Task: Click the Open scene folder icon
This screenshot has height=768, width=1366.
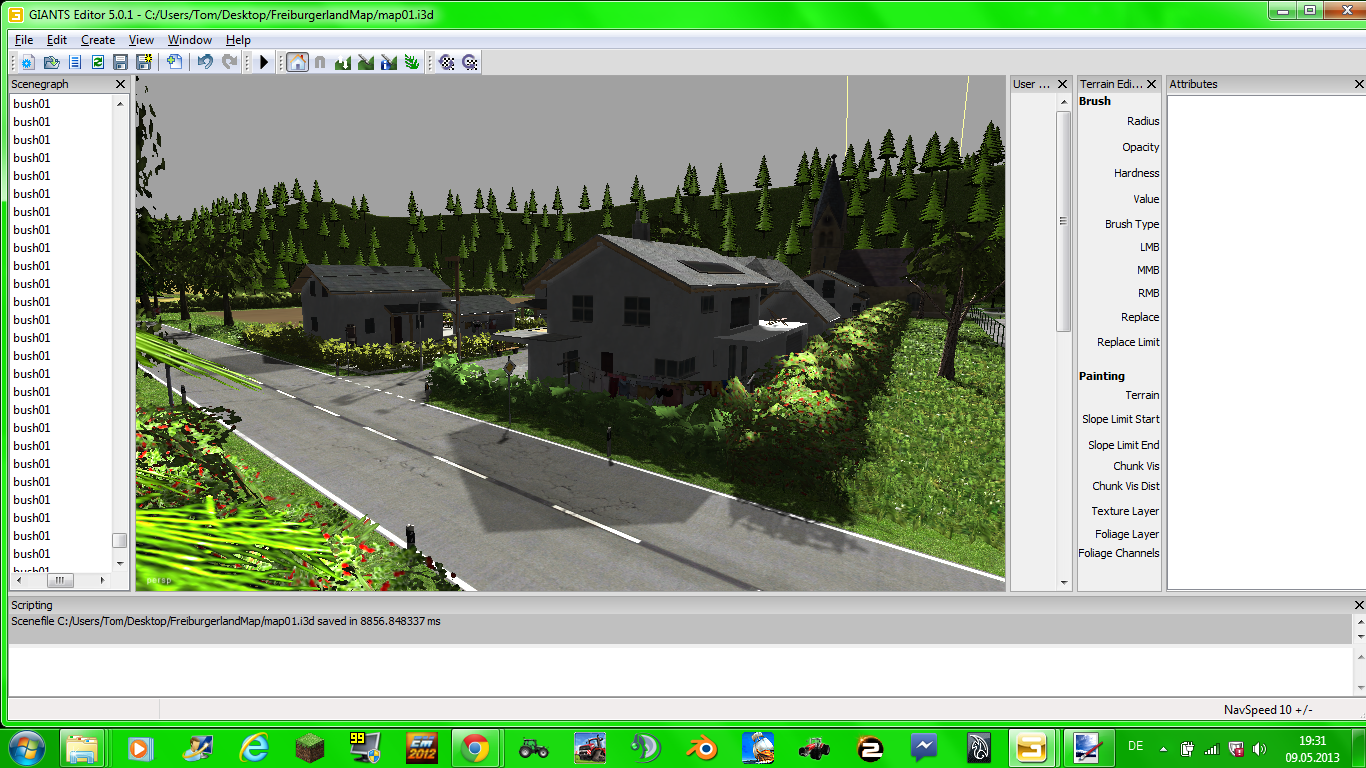Action: pos(51,62)
